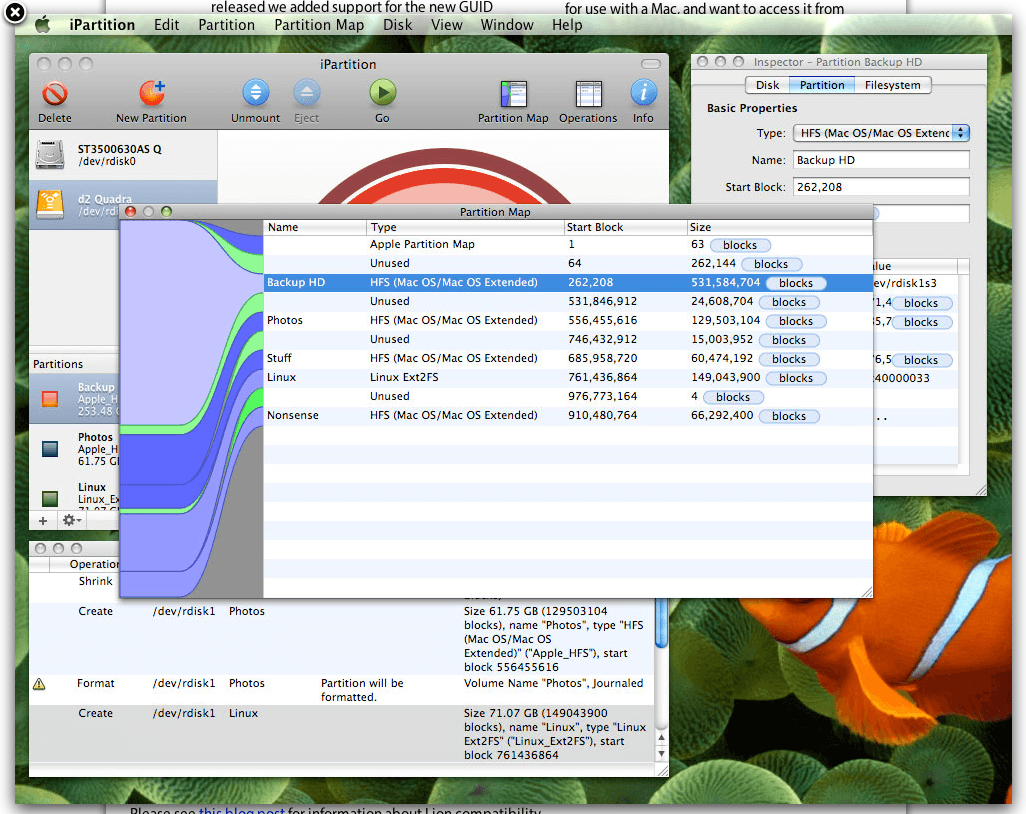The width and height of the screenshot is (1026, 814).
Task: Open blocks popup beside Inspector's 6,5 value
Action: click(x=921, y=361)
